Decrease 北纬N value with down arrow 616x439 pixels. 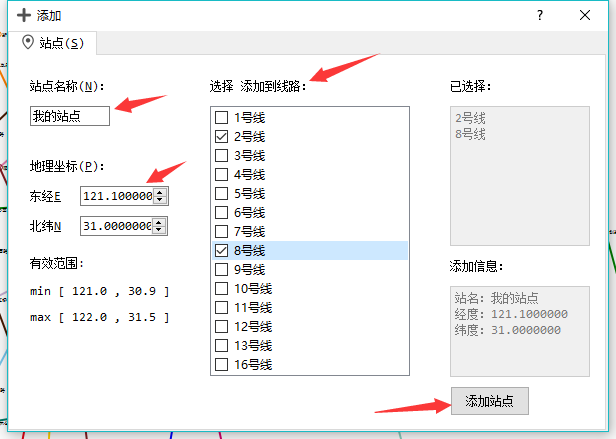pos(159,230)
